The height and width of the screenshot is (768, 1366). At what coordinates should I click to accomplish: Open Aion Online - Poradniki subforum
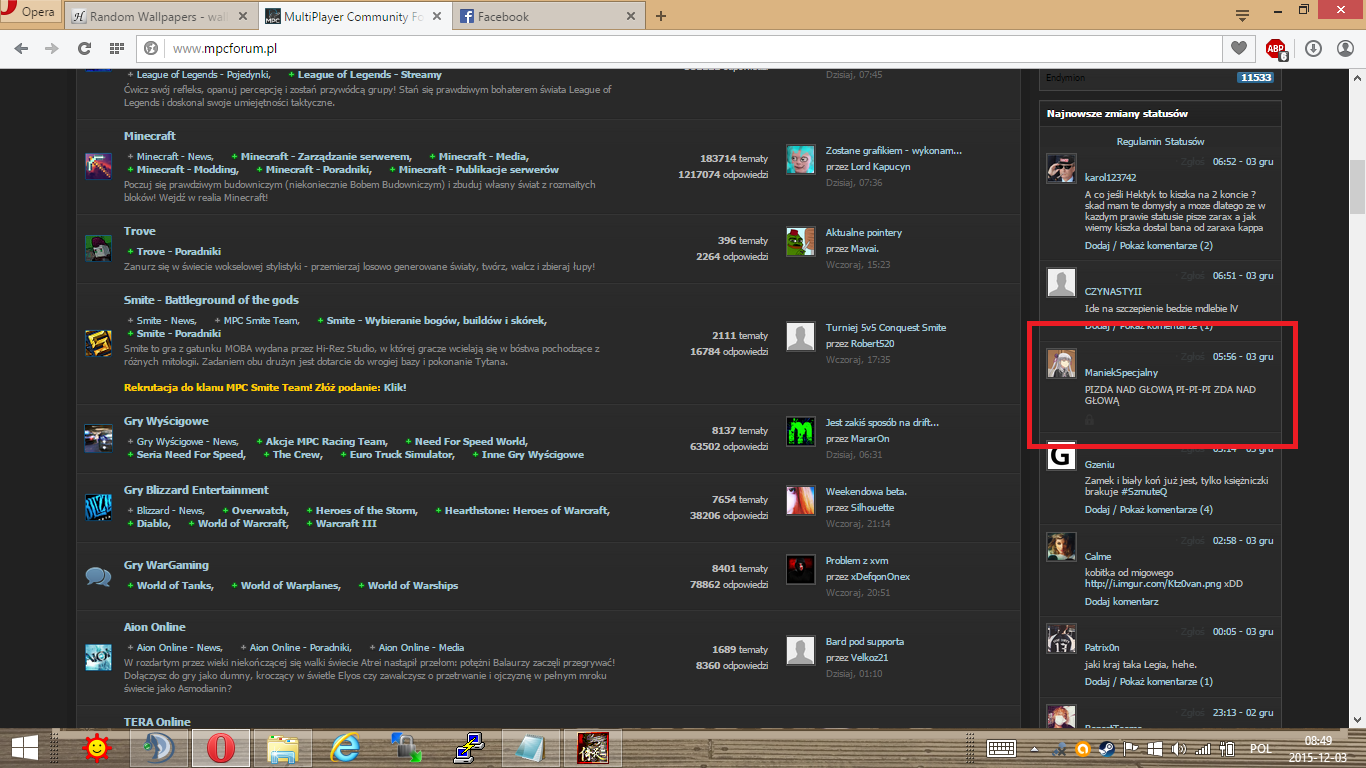coord(300,648)
